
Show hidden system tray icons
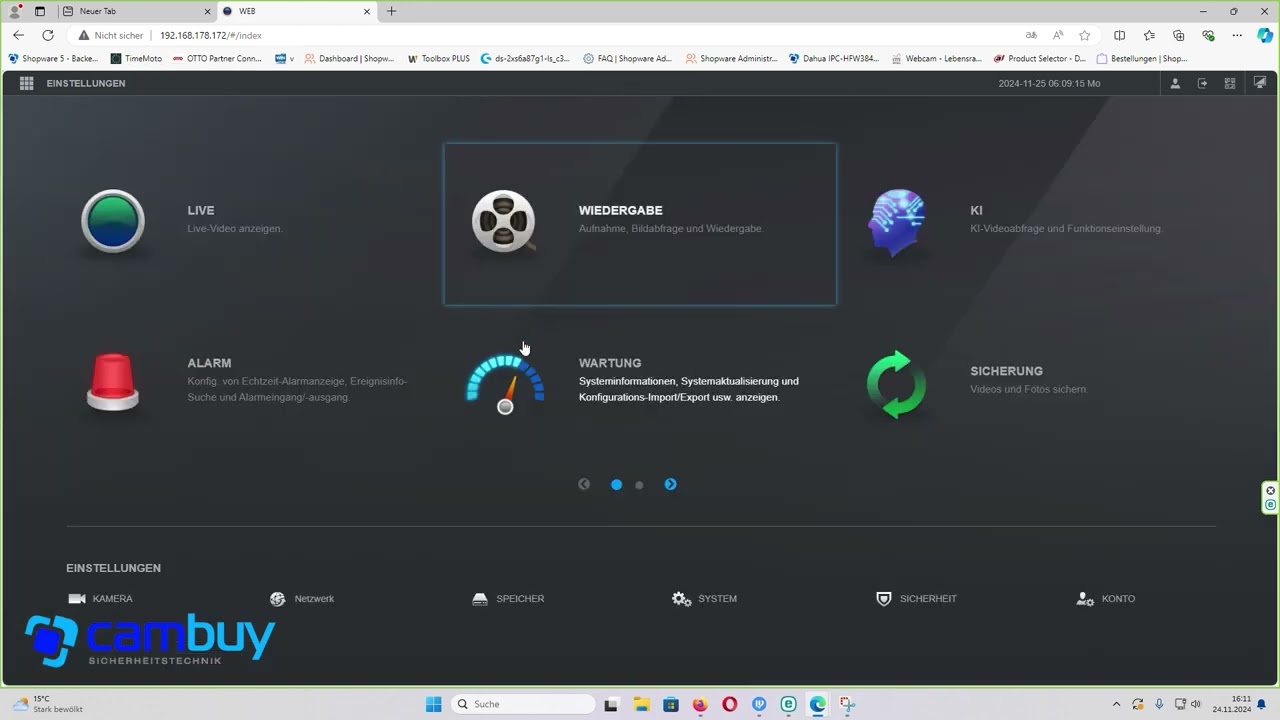click(1116, 704)
